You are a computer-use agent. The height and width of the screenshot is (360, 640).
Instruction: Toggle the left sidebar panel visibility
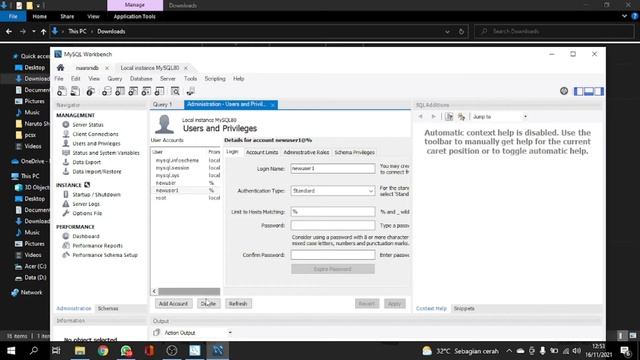[x=578, y=91]
